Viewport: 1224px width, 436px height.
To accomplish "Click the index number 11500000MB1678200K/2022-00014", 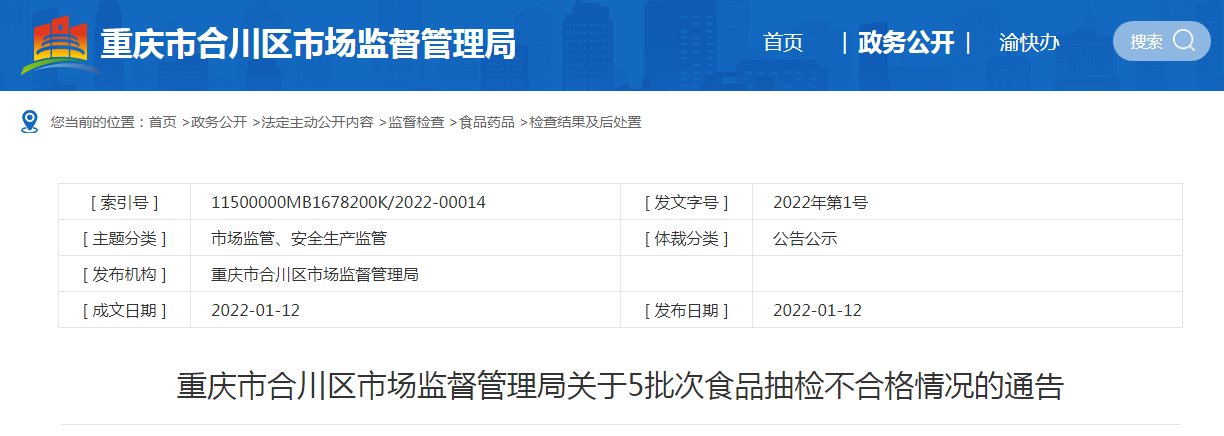I will pos(348,202).
